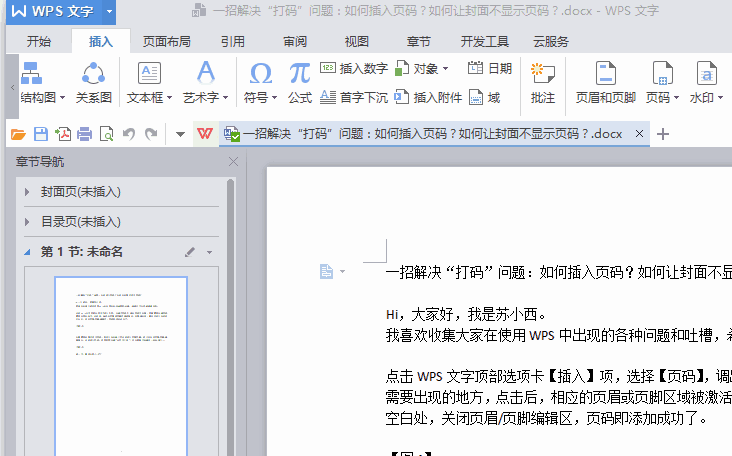Expand the 符号 dropdown arrow
The height and width of the screenshot is (456, 732).
point(274,98)
